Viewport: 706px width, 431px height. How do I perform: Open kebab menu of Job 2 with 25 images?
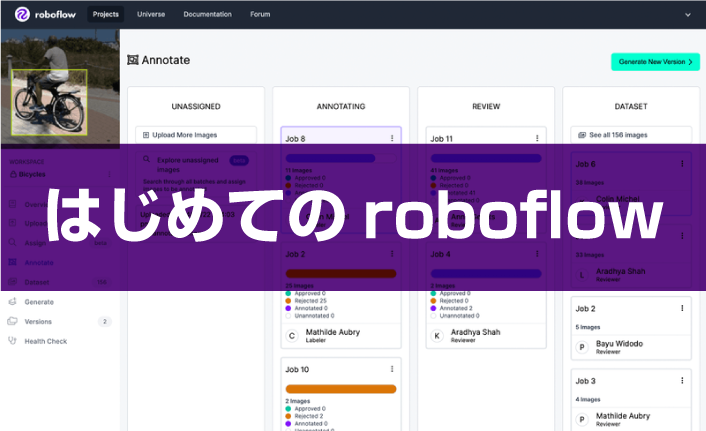(x=392, y=254)
